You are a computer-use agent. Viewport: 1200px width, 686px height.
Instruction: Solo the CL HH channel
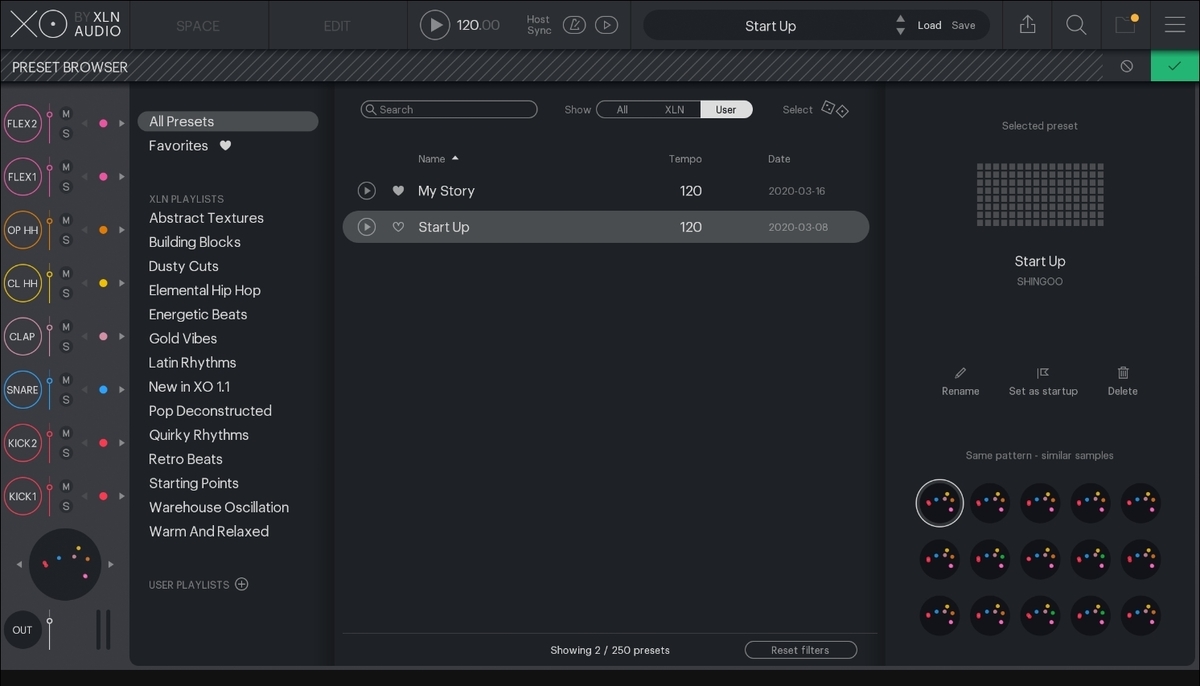[66, 294]
